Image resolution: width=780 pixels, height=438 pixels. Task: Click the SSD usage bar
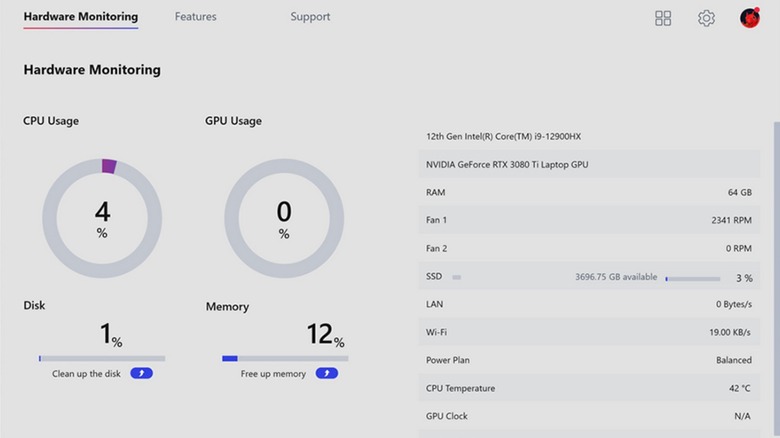tap(692, 278)
